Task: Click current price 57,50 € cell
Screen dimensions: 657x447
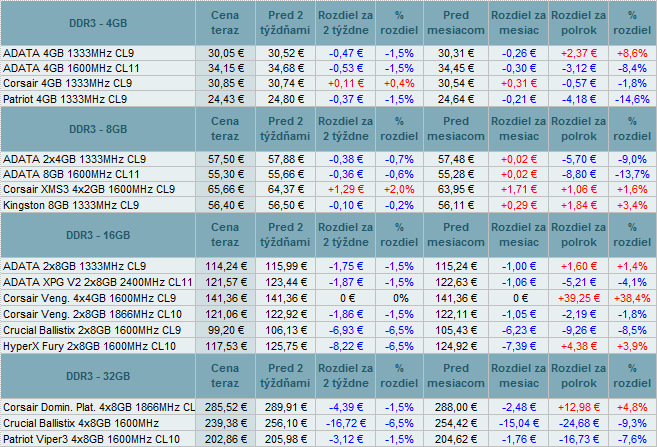Action: tap(226, 159)
